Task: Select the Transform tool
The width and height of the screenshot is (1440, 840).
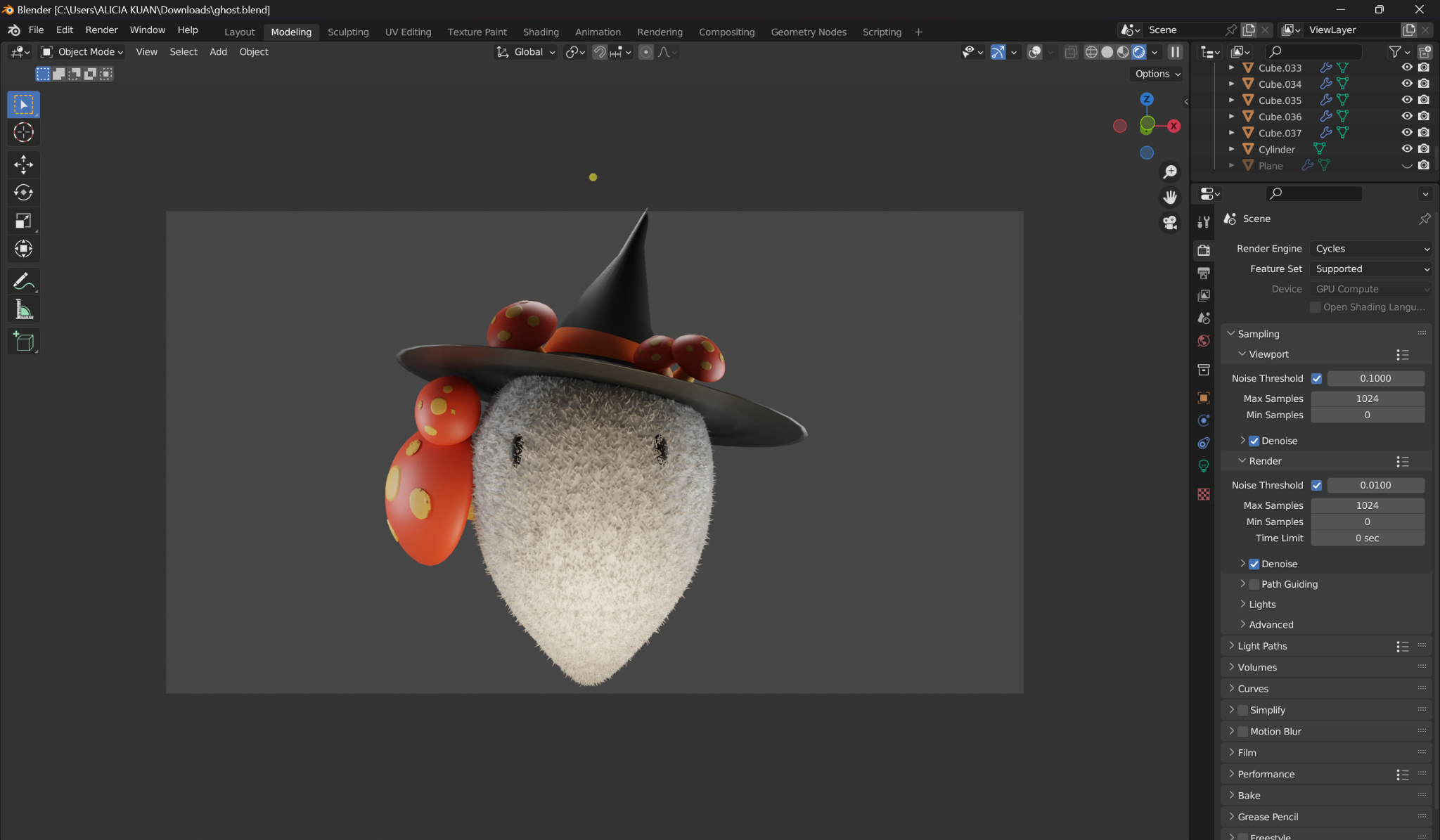Action: (23, 249)
